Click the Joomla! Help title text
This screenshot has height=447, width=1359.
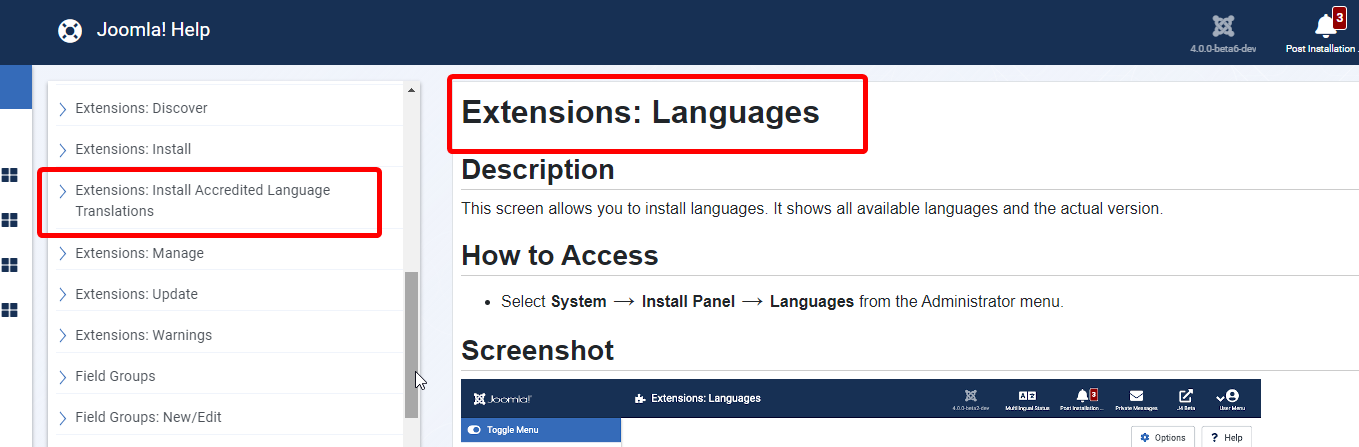153,30
